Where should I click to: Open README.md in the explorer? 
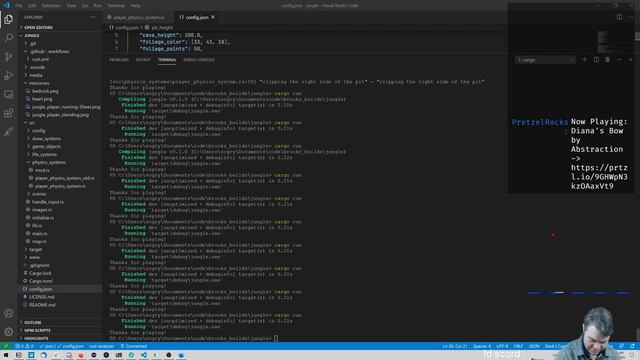click(x=42, y=305)
